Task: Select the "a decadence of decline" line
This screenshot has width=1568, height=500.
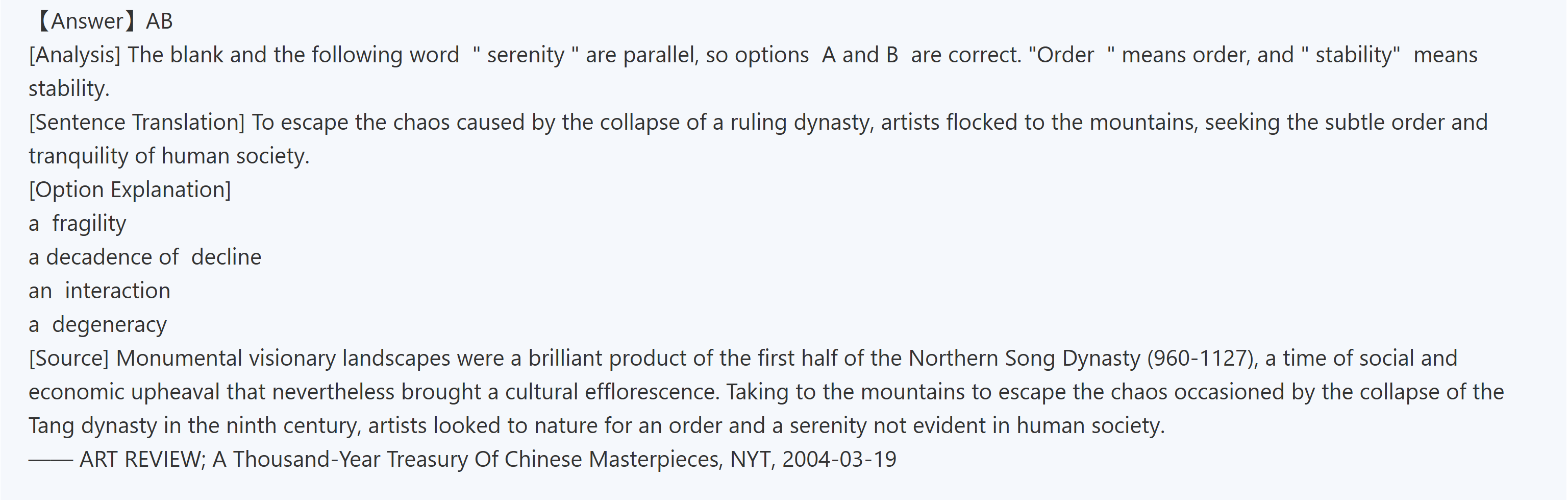Action: coord(145,257)
